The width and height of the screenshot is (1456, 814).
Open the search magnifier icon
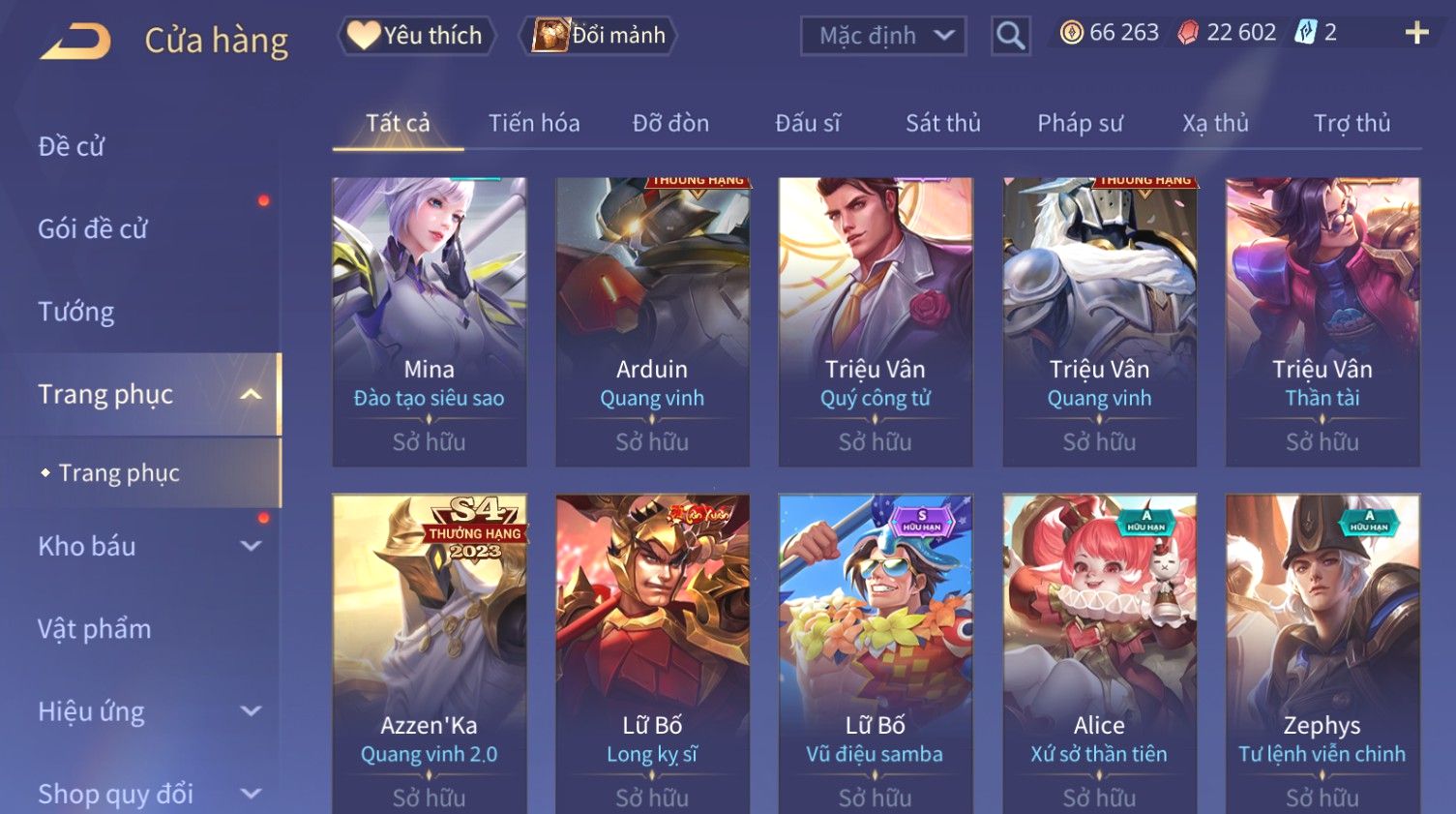click(x=1010, y=36)
